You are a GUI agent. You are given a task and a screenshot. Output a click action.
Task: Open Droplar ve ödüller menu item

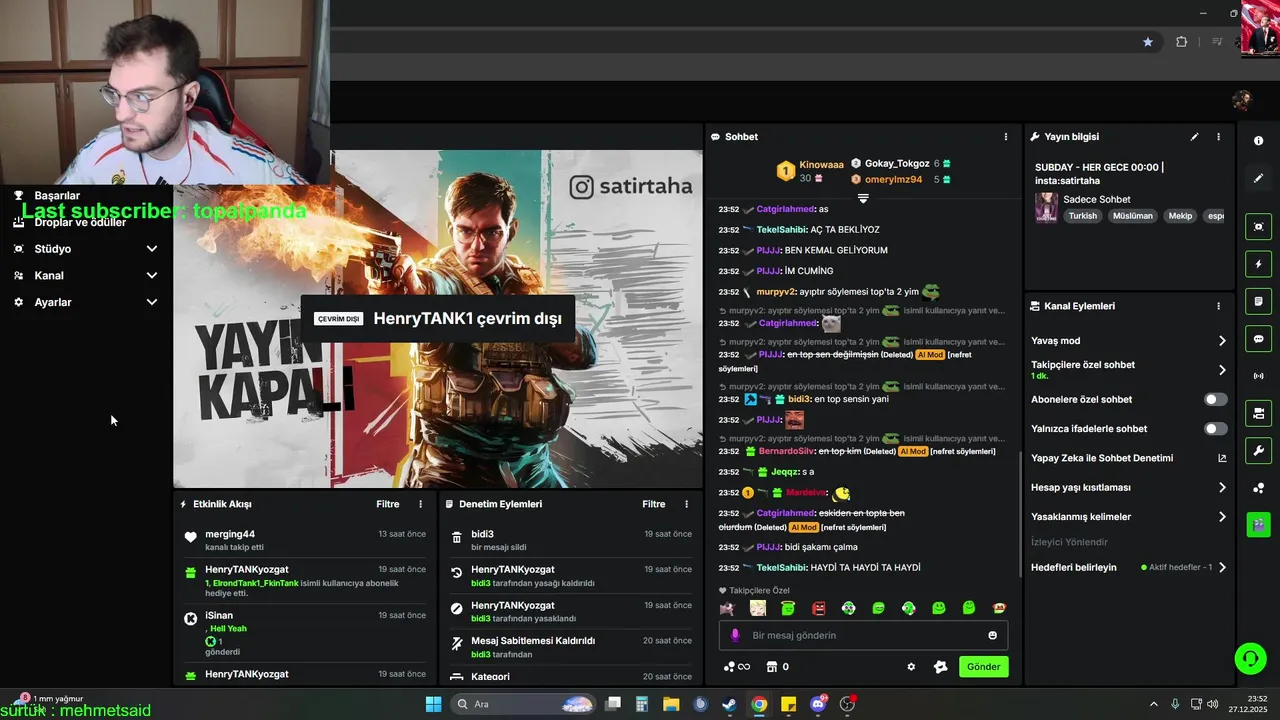[80, 222]
